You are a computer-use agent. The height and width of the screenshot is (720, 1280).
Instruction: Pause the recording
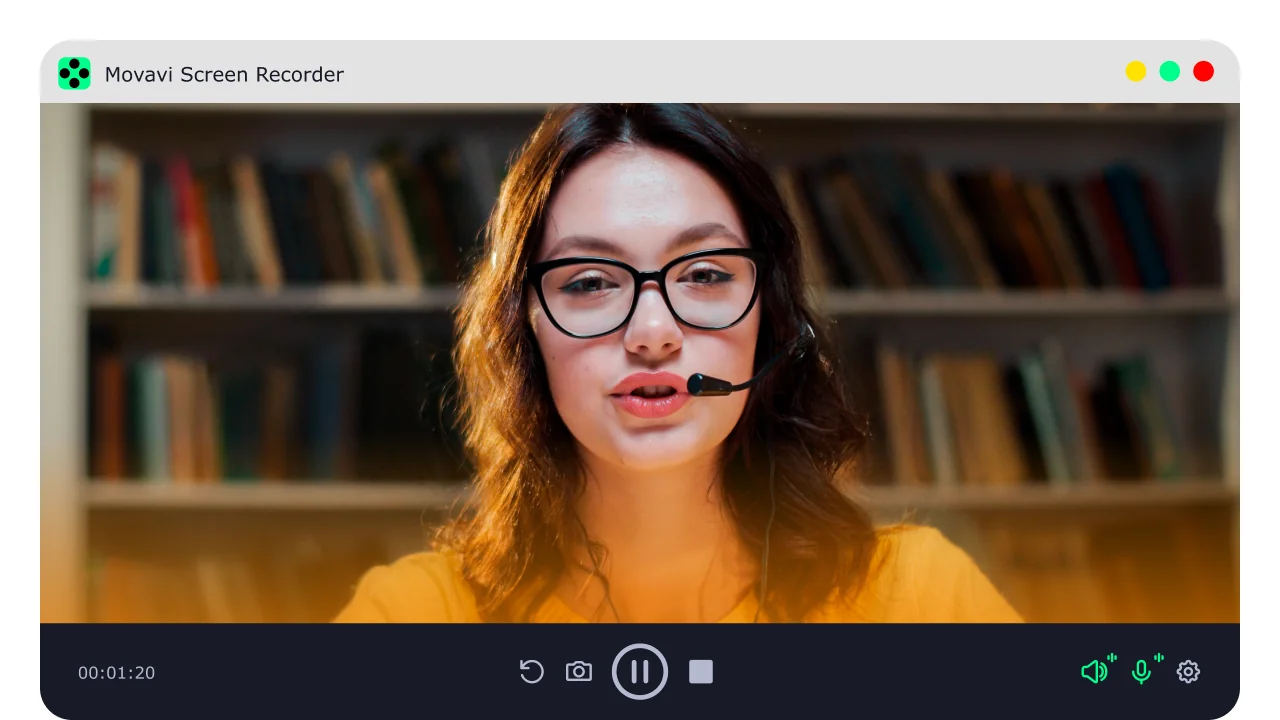pyautogui.click(x=640, y=671)
